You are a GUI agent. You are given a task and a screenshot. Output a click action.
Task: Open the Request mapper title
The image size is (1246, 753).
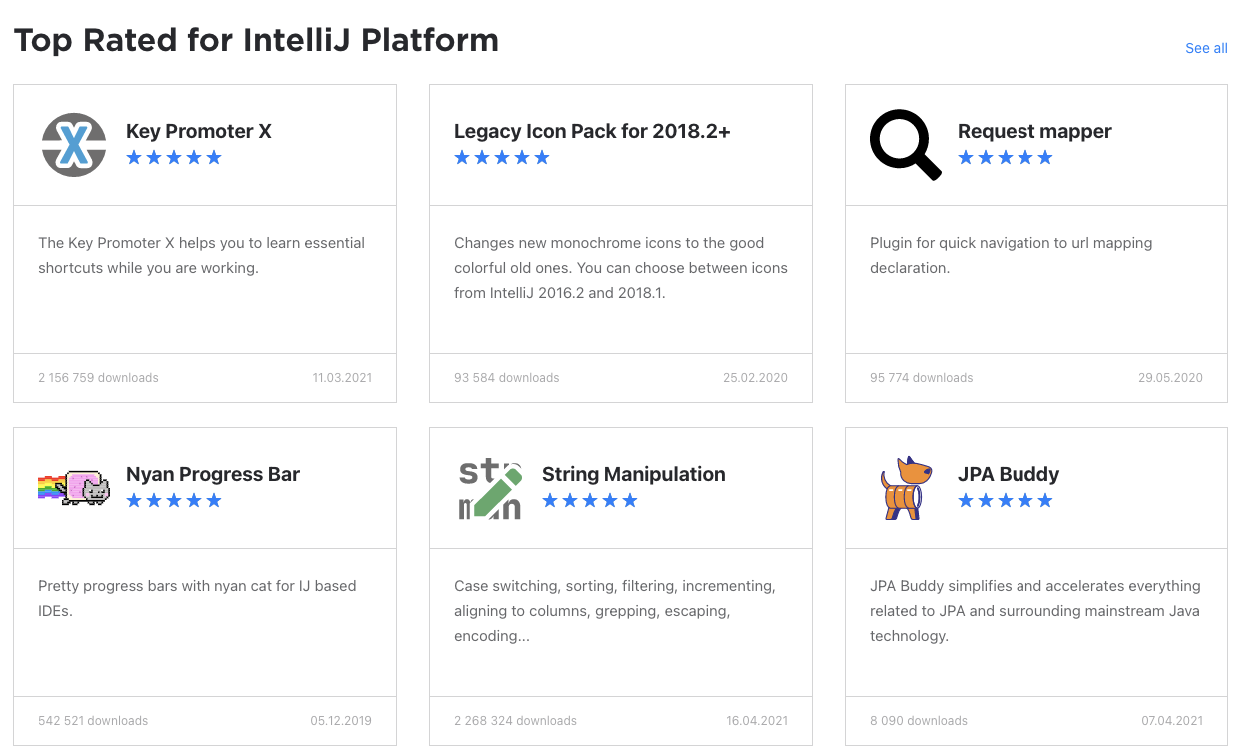[x=1034, y=131]
